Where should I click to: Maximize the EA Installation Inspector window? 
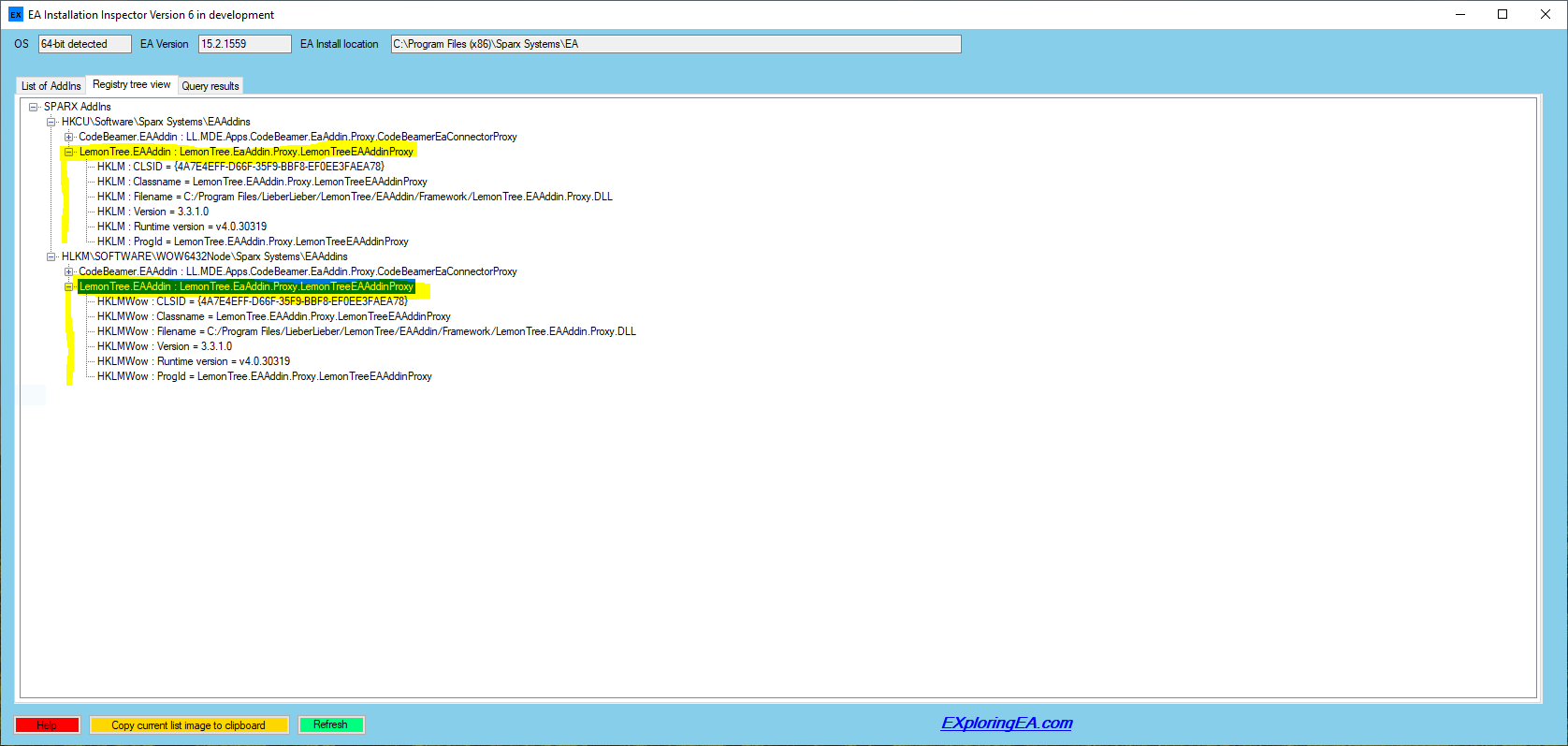(1503, 14)
